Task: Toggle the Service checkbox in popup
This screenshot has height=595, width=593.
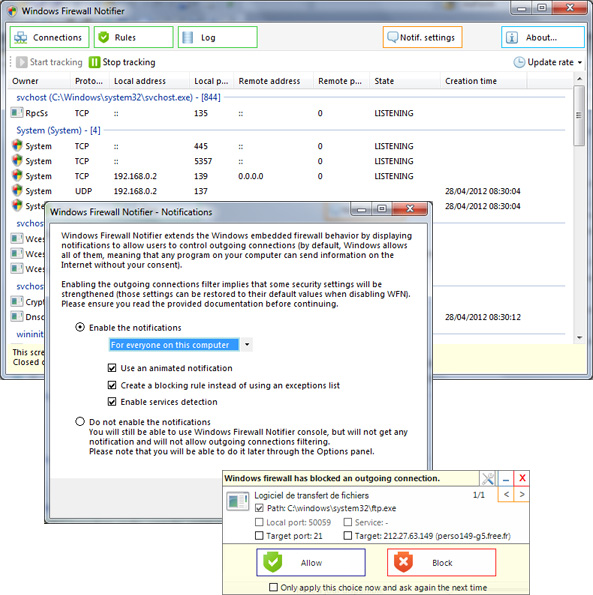Action: [x=348, y=523]
